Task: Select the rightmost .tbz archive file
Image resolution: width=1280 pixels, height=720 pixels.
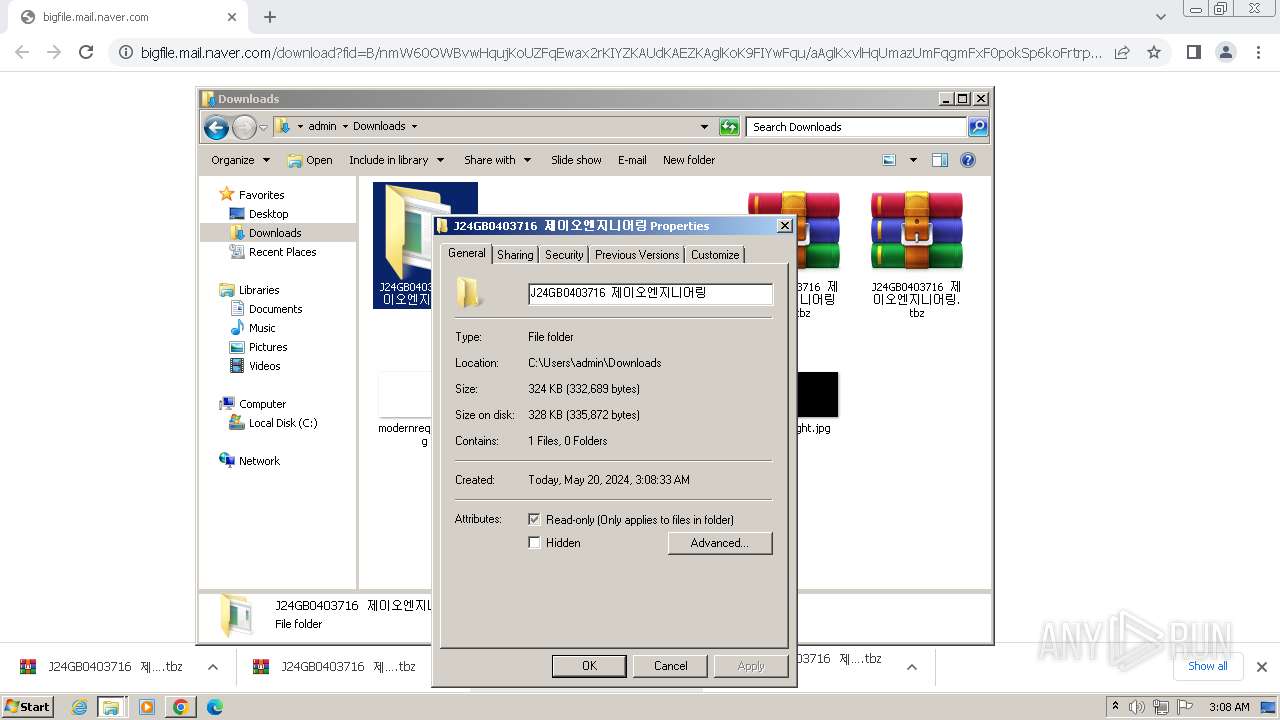Action: point(916,254)
